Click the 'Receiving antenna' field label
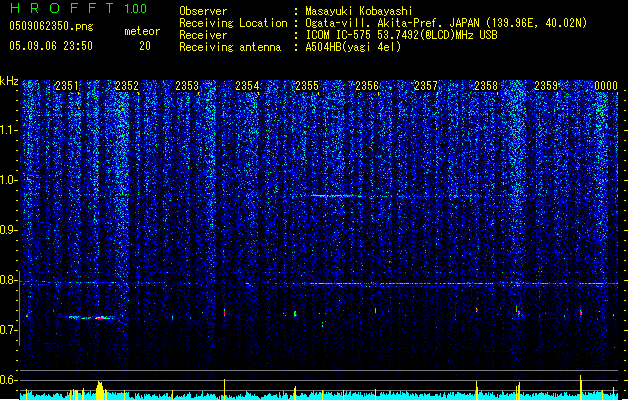This screenshot has height=400, width=629. tap(230, 47)
